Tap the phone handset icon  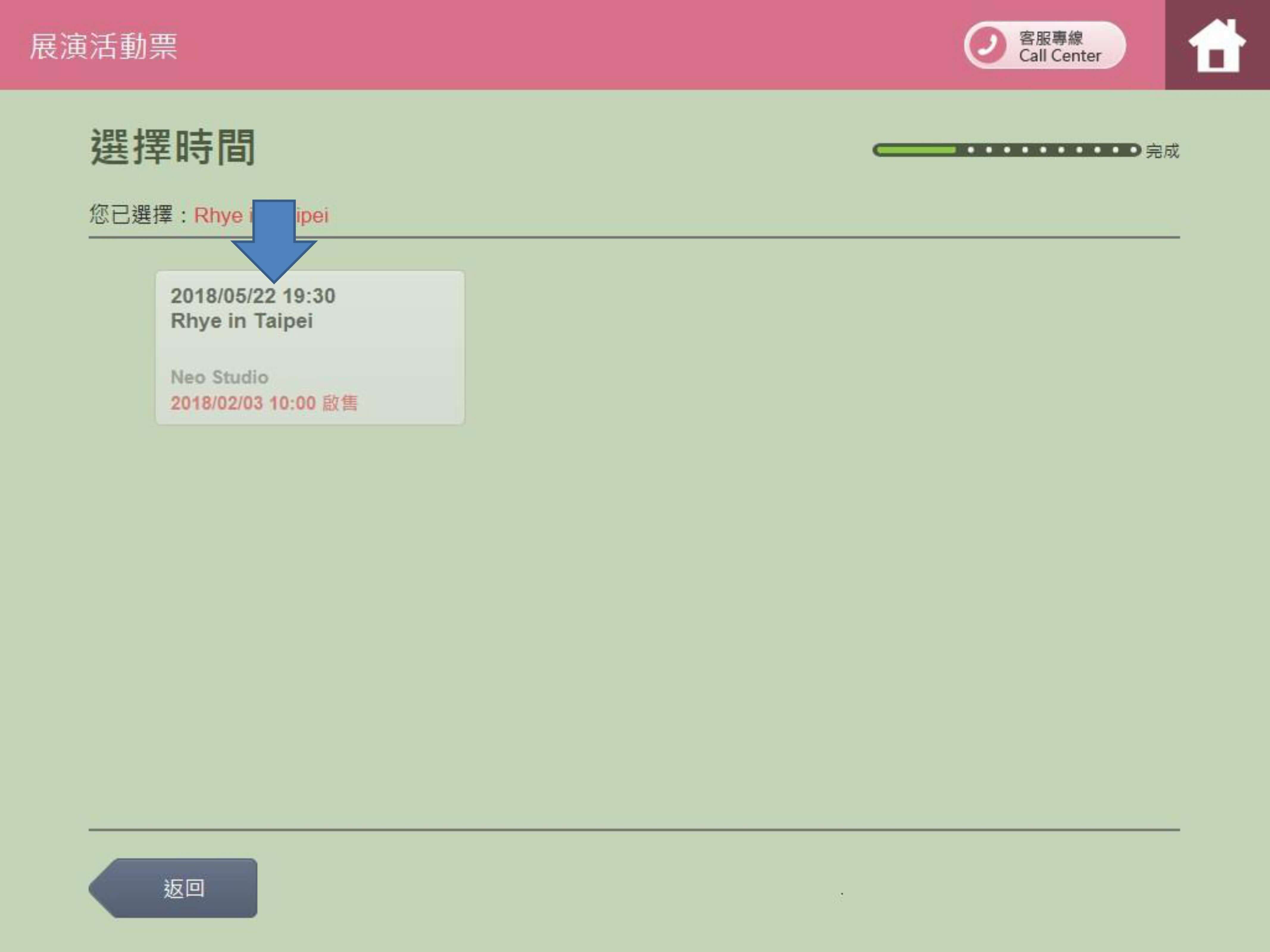[x=987, y=45]
